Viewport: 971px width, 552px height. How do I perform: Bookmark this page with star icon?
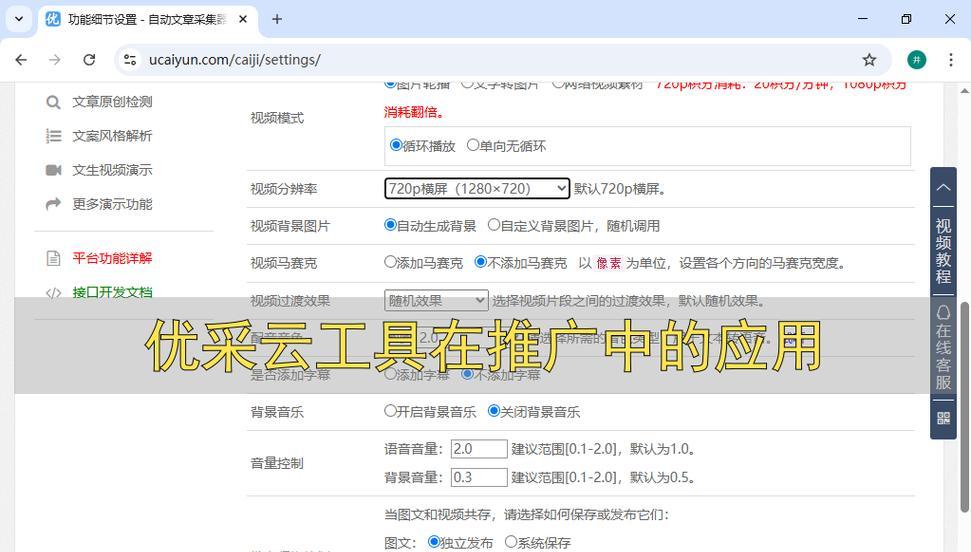click(x=869, y=59)
